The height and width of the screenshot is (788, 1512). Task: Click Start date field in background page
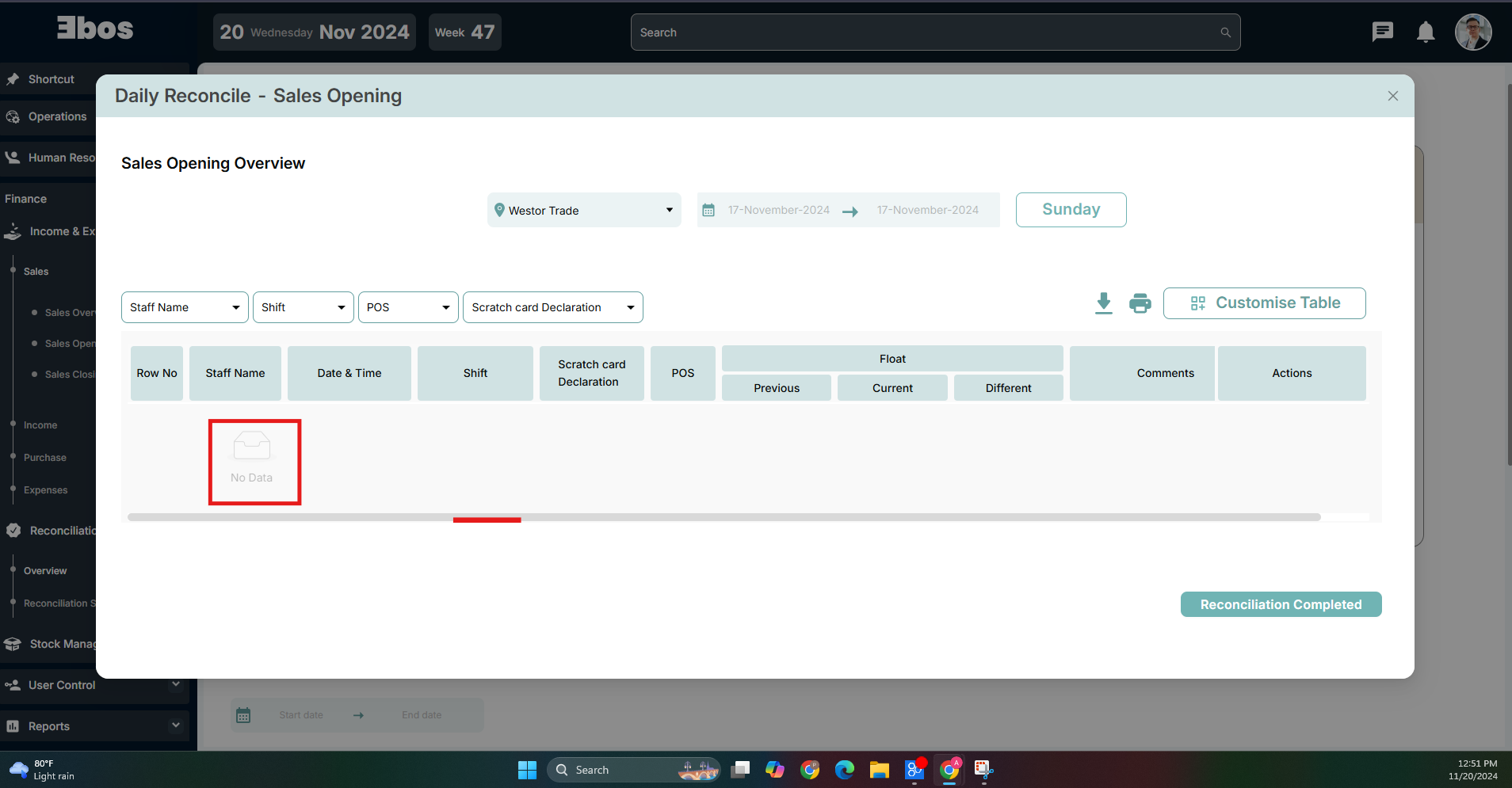coord(301,715)
